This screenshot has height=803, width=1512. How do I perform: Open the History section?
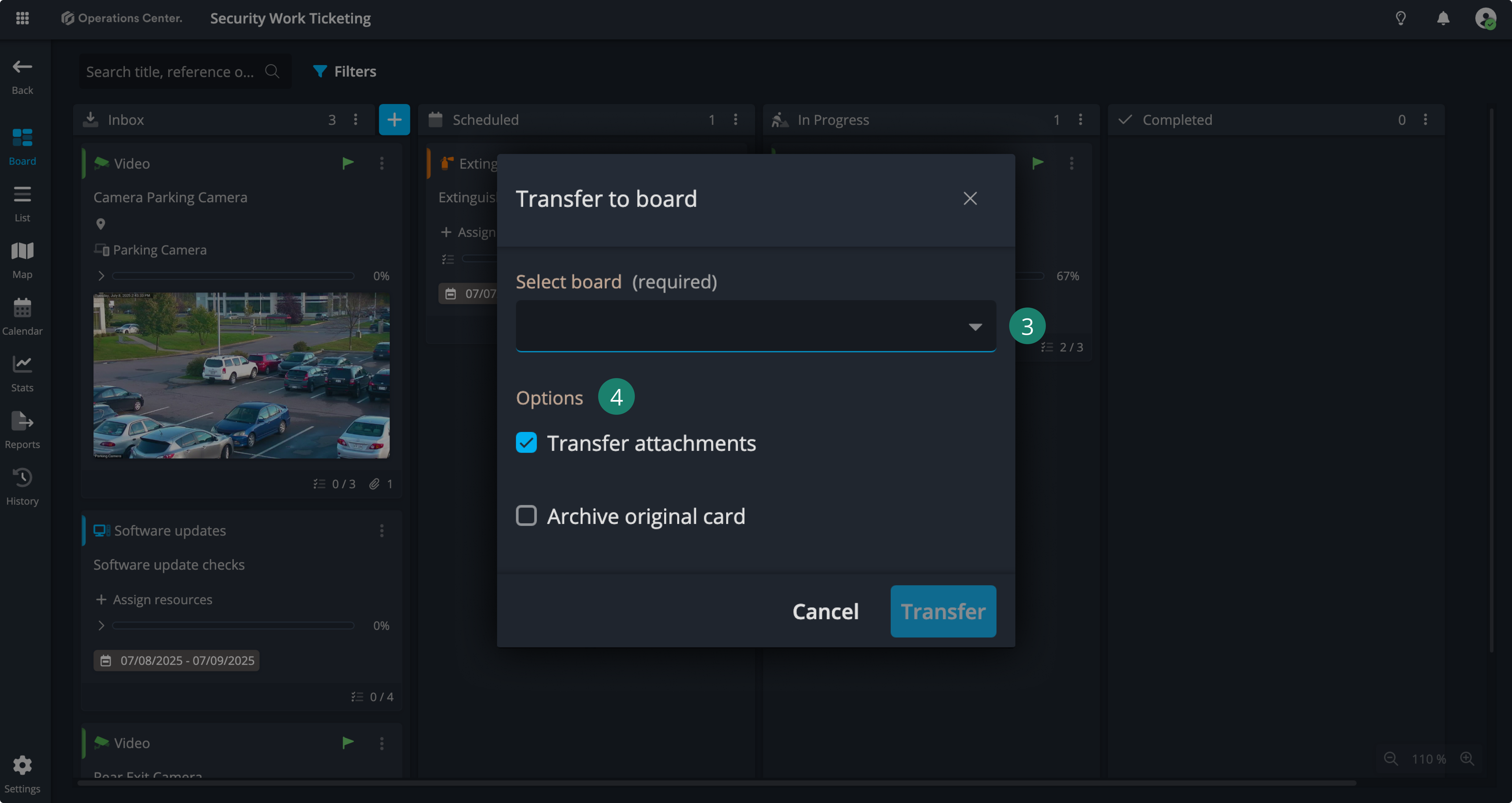[22, 487]
